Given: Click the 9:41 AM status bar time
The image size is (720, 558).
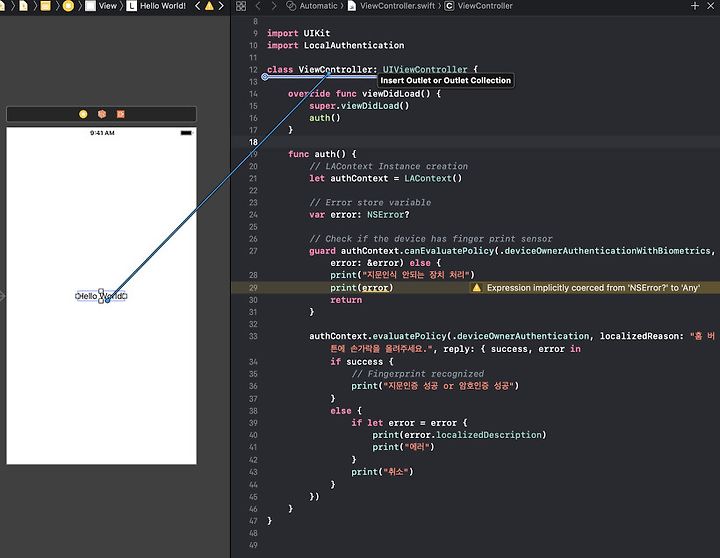Looking at the screenshot, I should (102, 133).
